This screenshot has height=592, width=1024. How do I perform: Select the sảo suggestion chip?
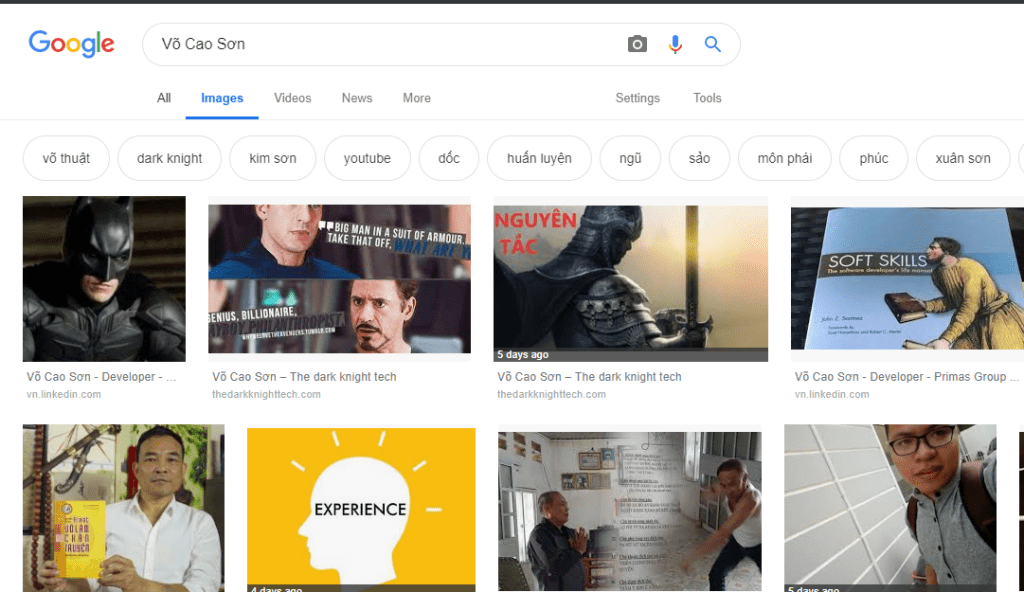[699, 158]
